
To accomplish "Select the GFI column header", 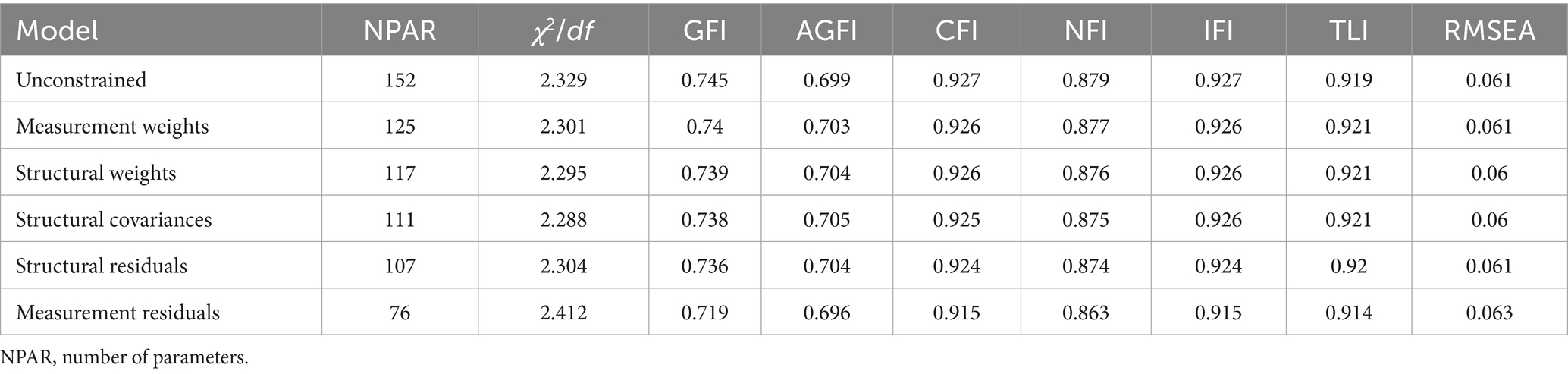I will coord(704,31).
